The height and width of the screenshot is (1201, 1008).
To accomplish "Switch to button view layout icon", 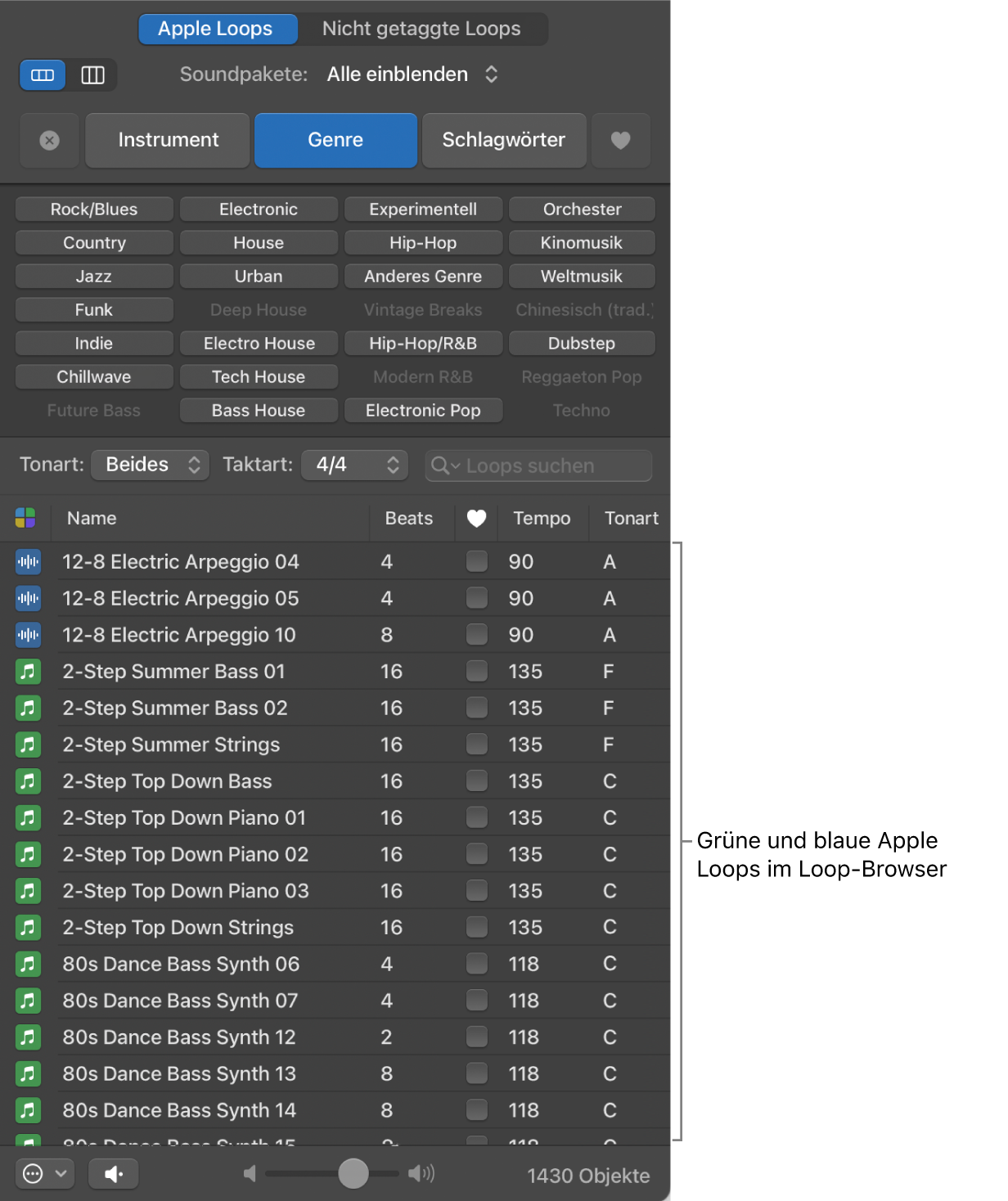I will (x=43, y=75).
